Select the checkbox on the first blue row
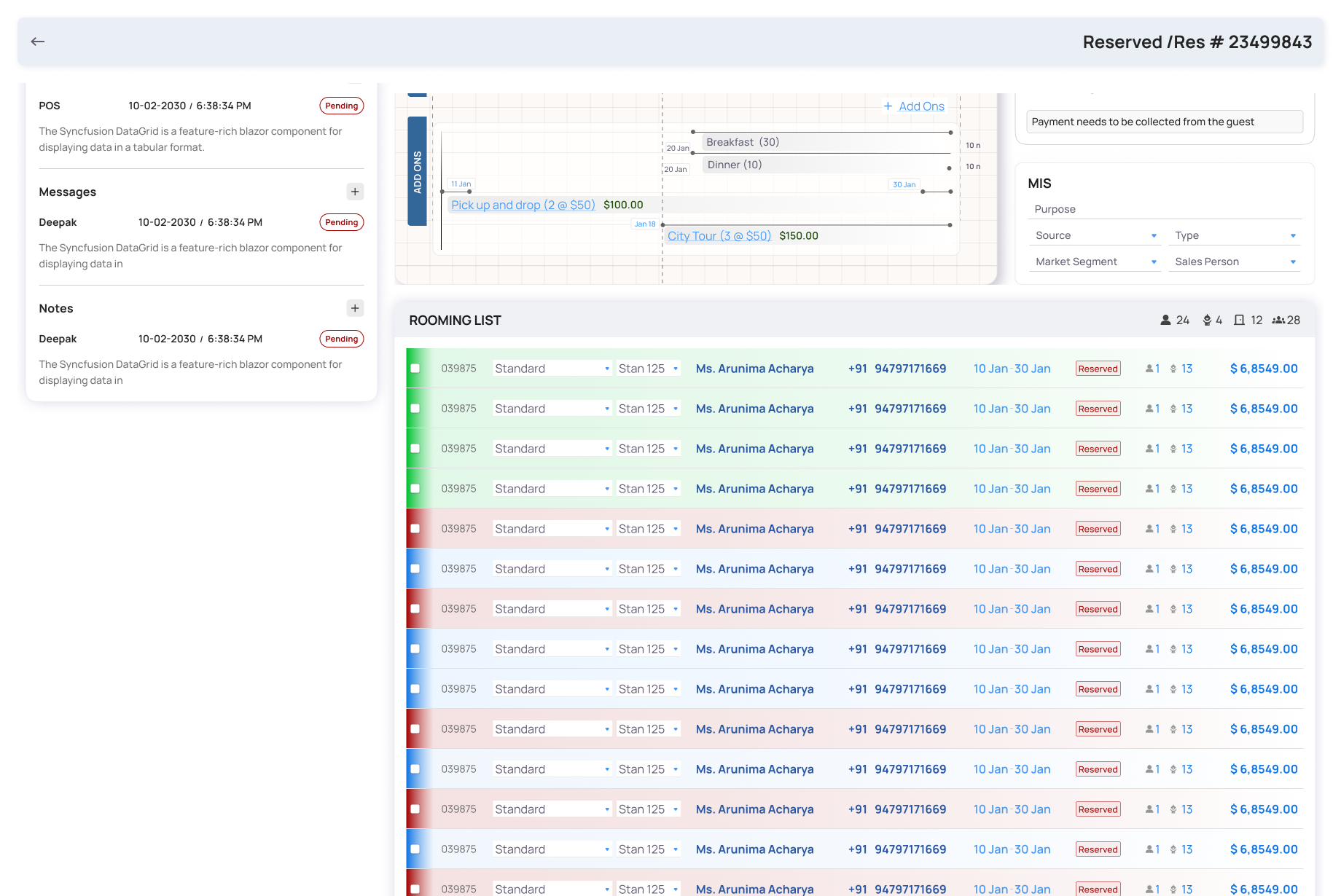This screenshot has width=1341, height=896. coord(415,569)
